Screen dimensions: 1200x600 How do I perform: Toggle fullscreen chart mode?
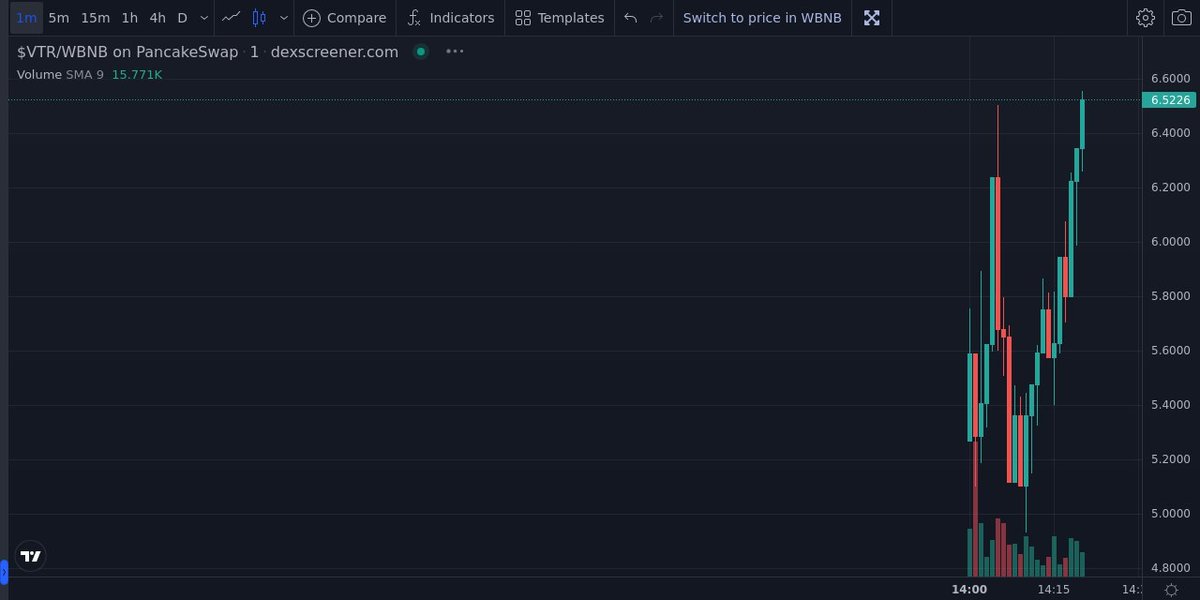pos(872,17)
